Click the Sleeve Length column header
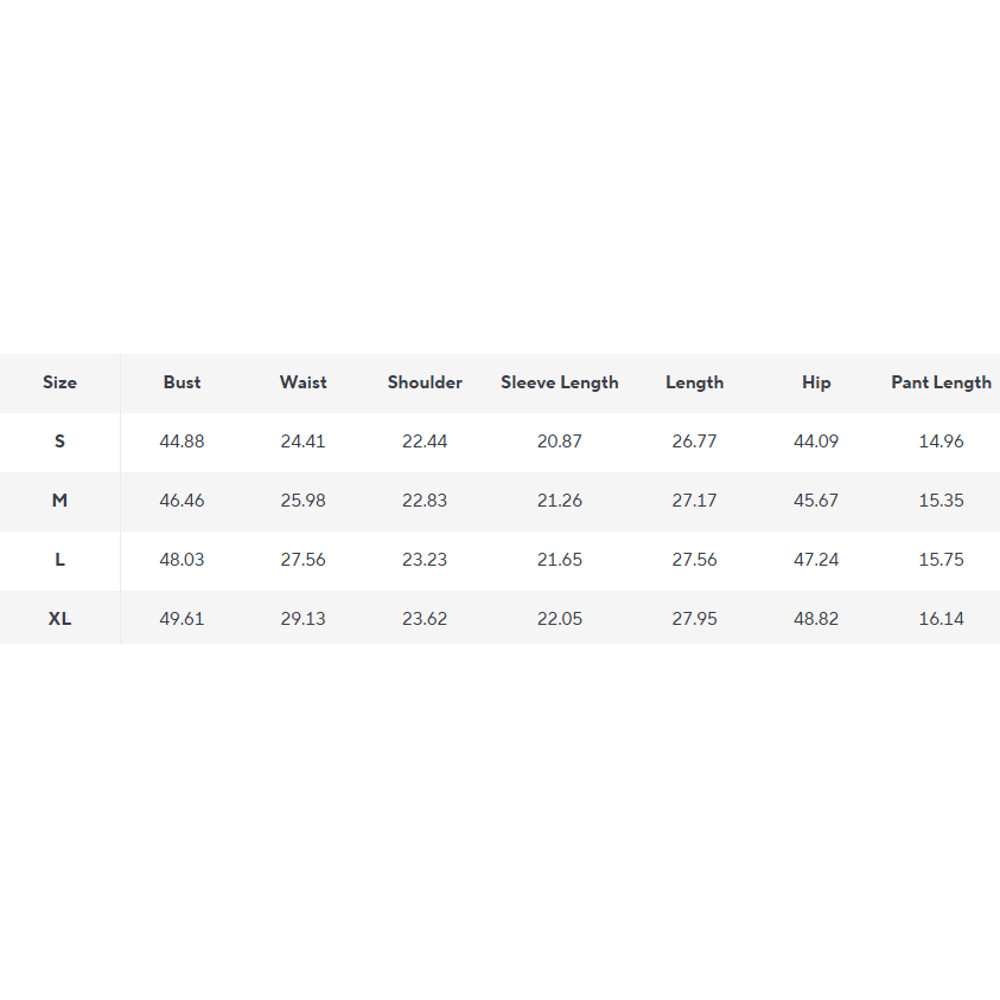1000x1000 pixels. pos(559,382)
